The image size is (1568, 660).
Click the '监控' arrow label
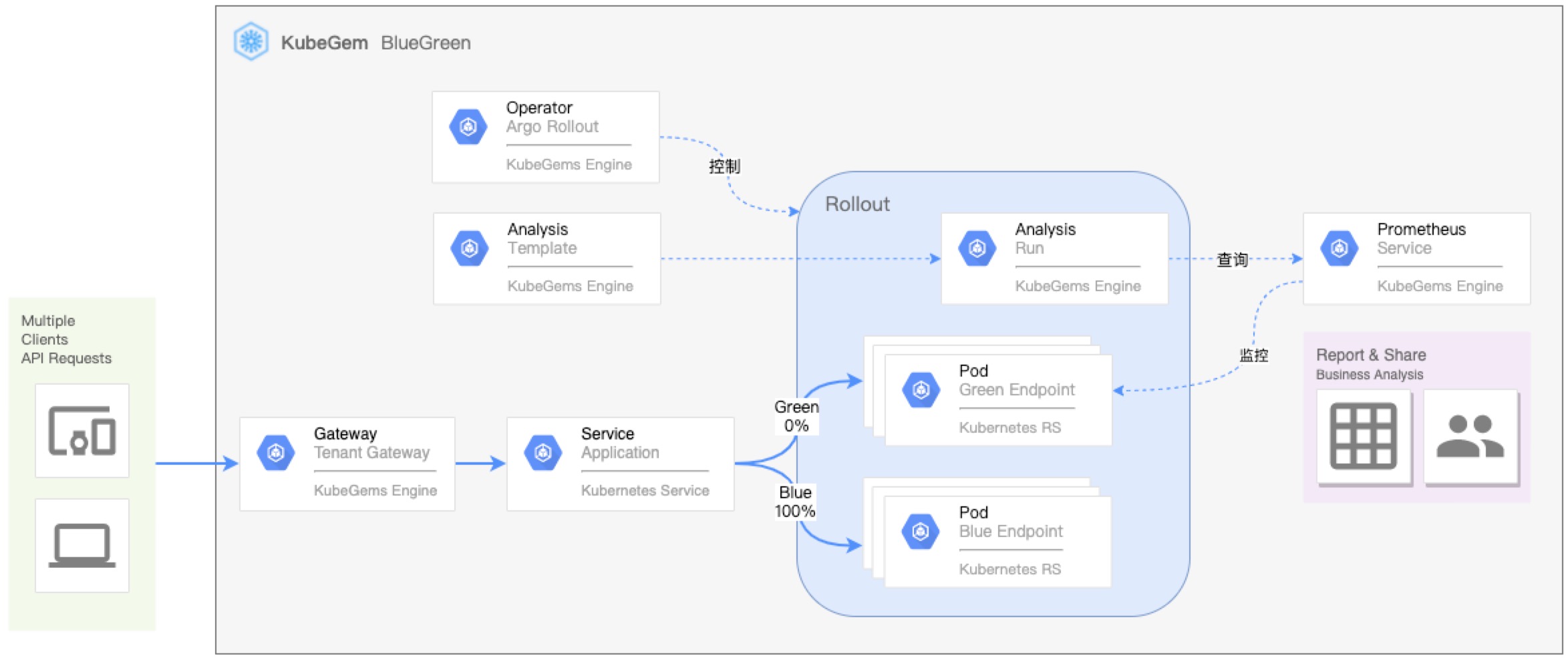point(1253,355)
